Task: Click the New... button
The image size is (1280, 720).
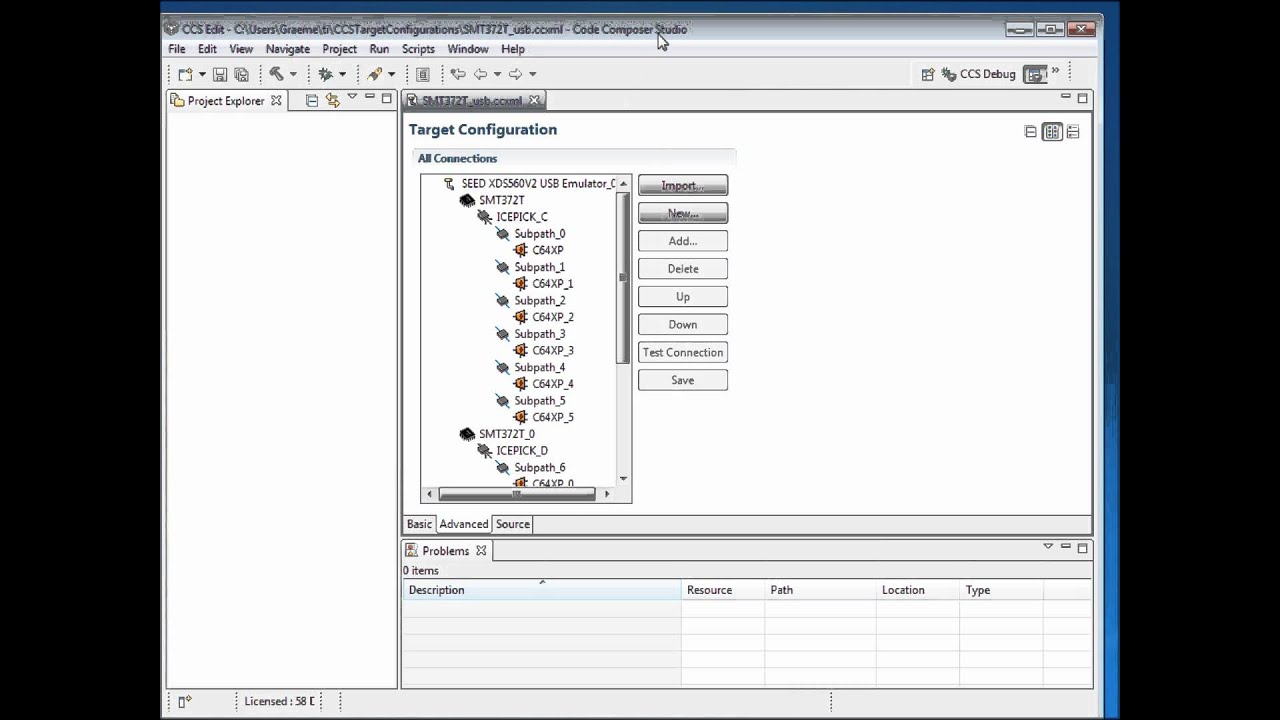Action: click(x=683, y=213)
